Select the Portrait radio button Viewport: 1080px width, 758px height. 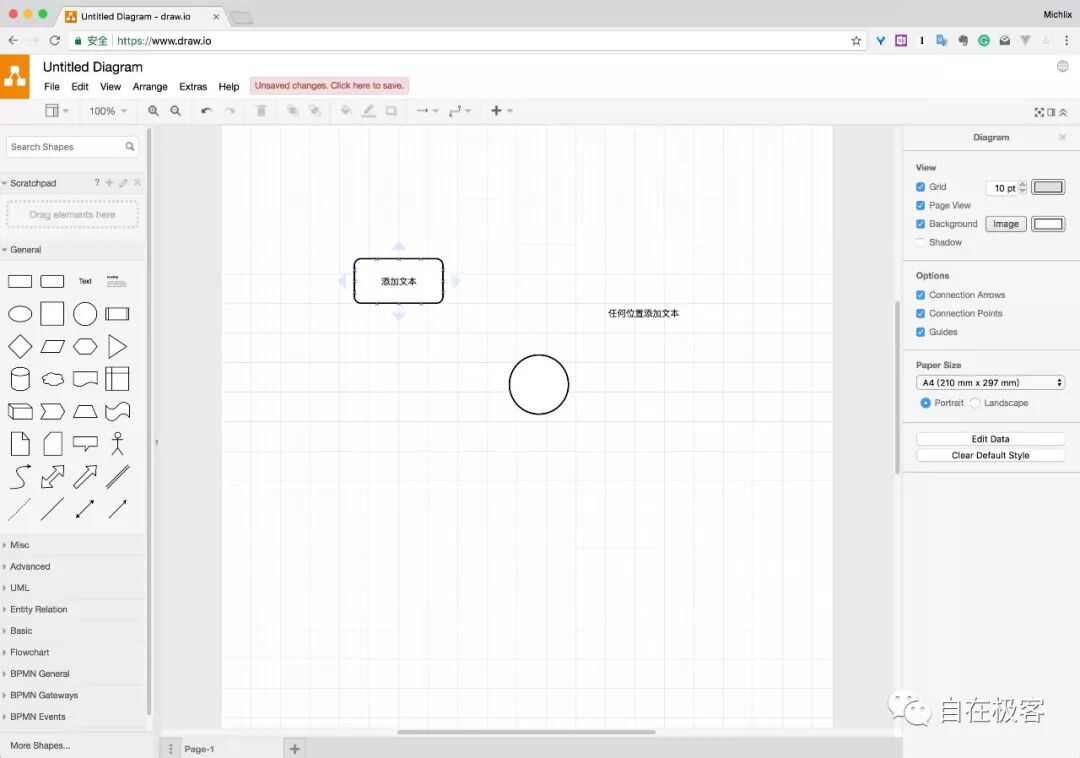click(925, 403)
